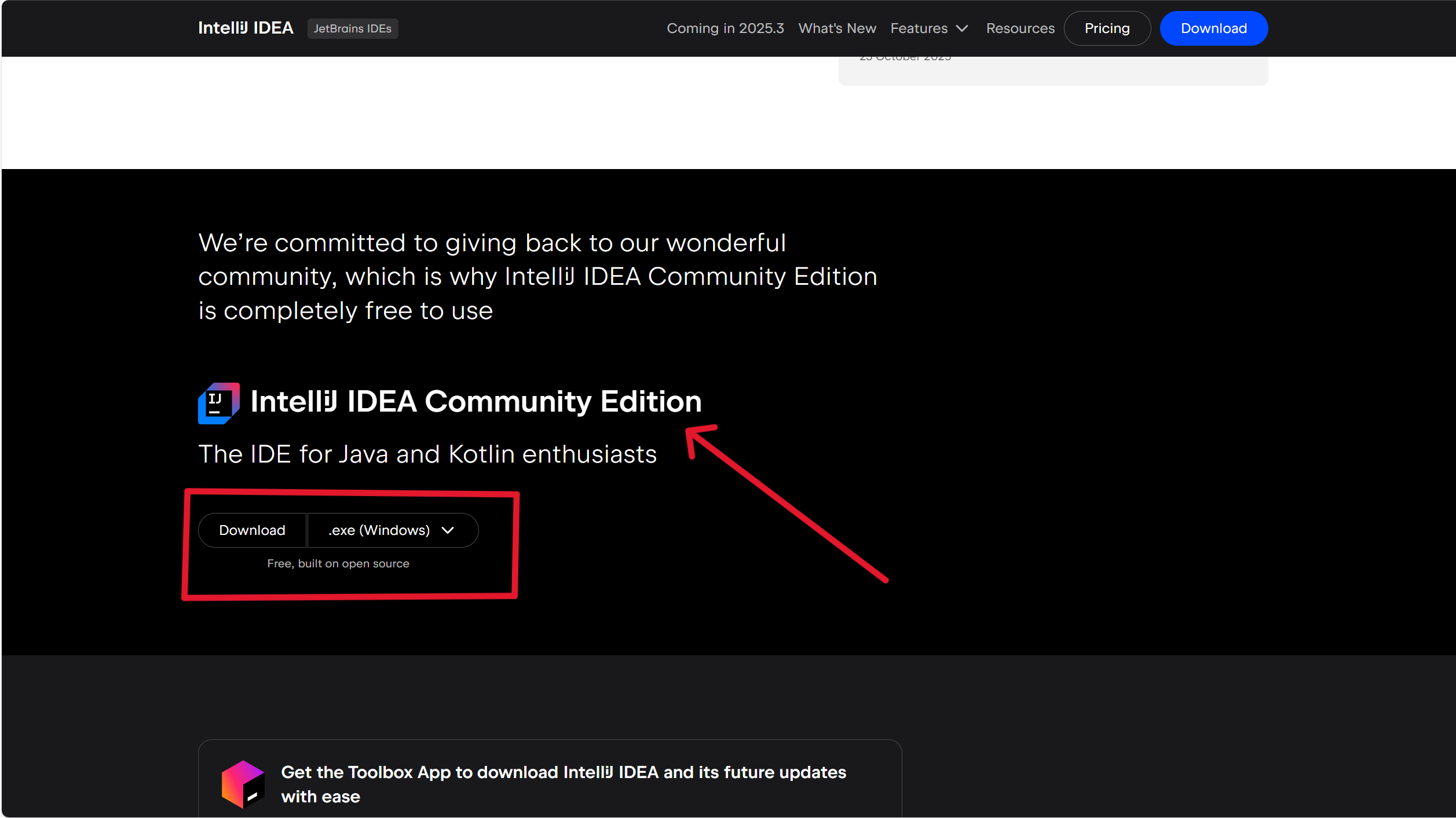The height and width of the screenshot is (818, 1456).
Task: Go to the Resources navigation item
Action: coord(1020,28)
